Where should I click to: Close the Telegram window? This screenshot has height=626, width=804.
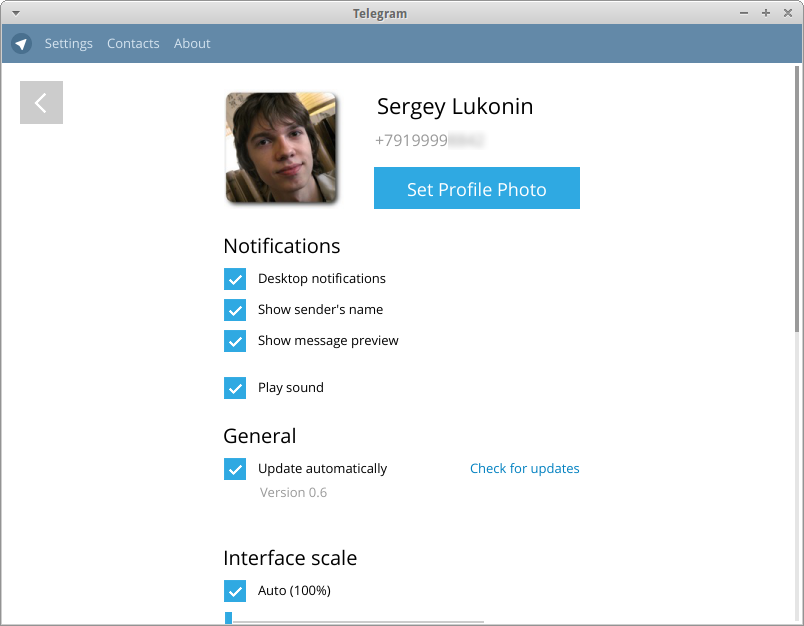(788, 13)
